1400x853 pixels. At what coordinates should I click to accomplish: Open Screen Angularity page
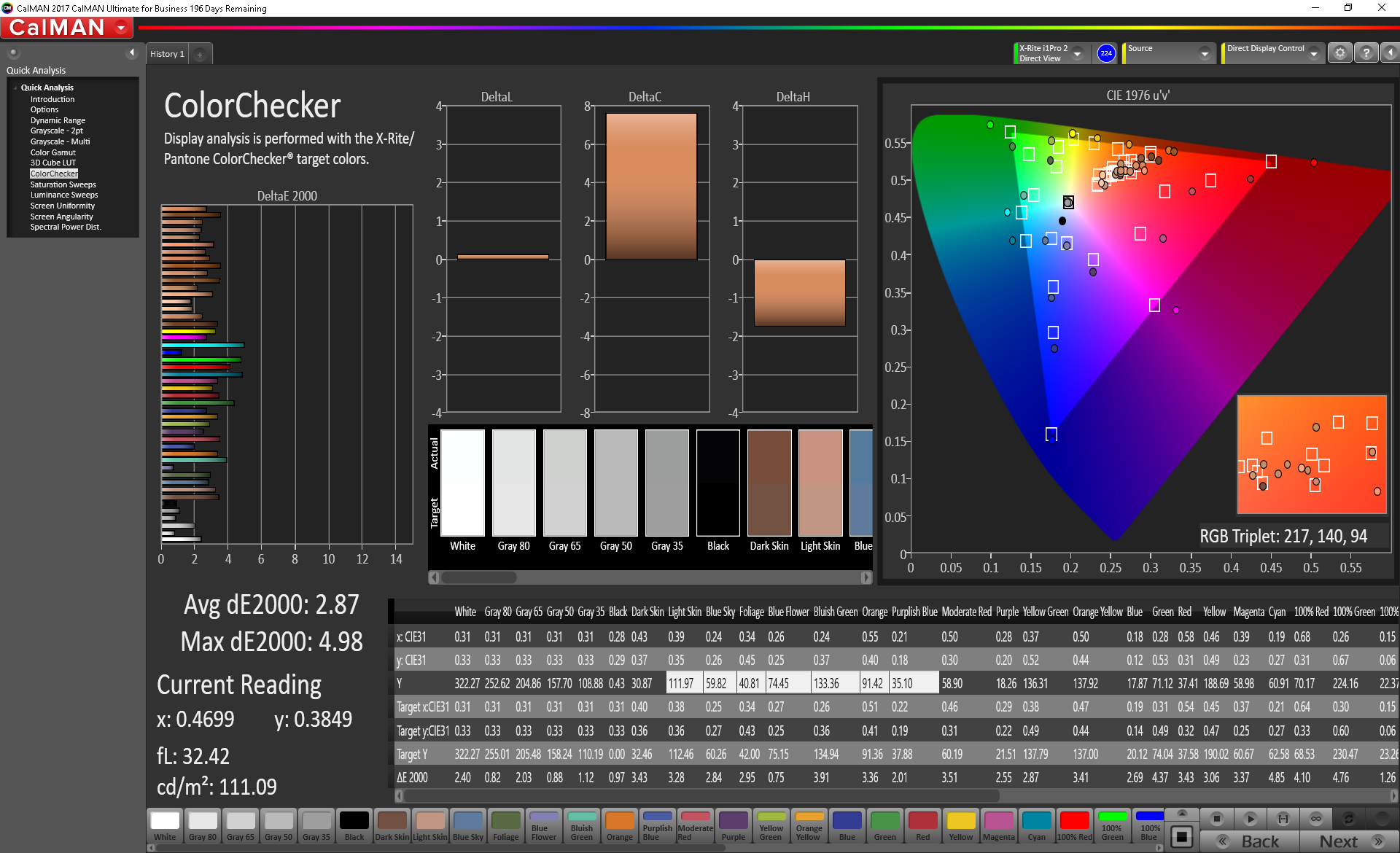(x=61, y=217)
